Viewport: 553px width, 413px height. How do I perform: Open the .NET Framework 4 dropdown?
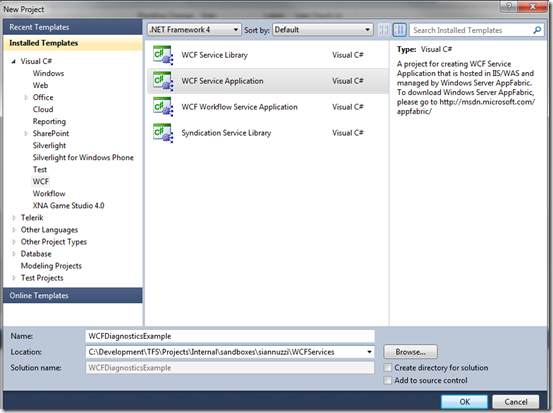tap(194, 30)
